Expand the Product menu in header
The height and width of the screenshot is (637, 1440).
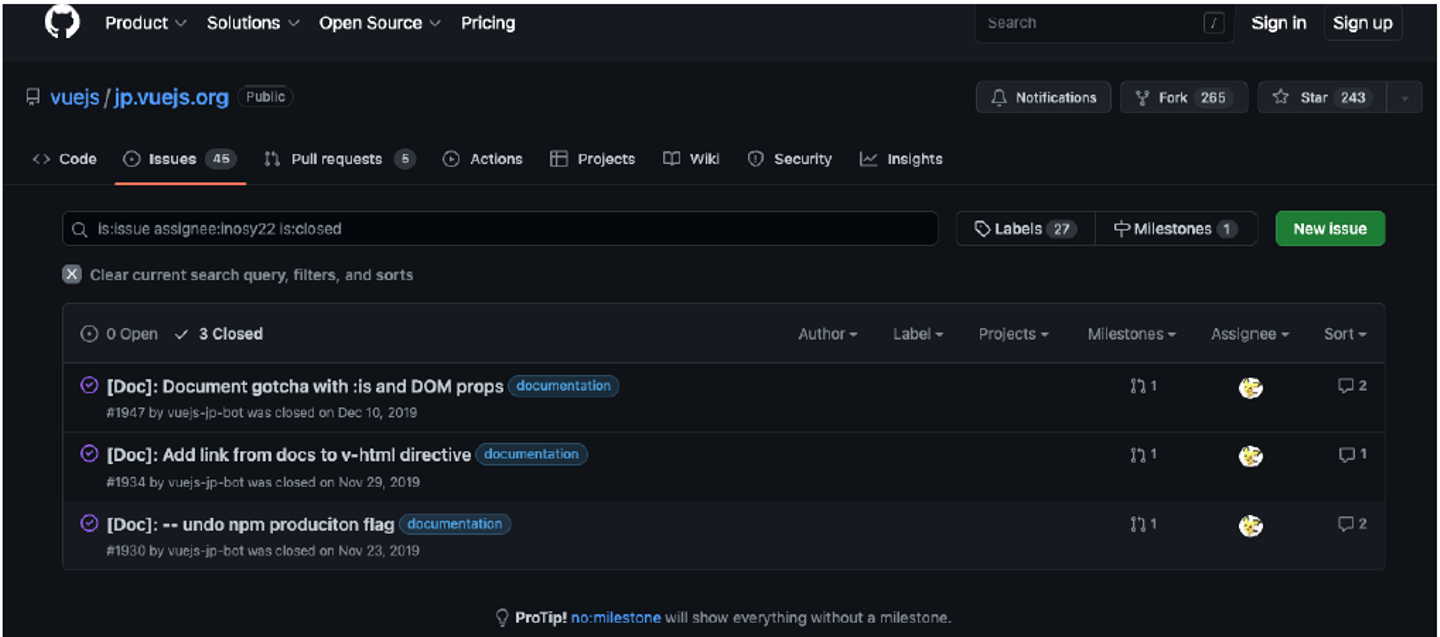coord(145,23)
